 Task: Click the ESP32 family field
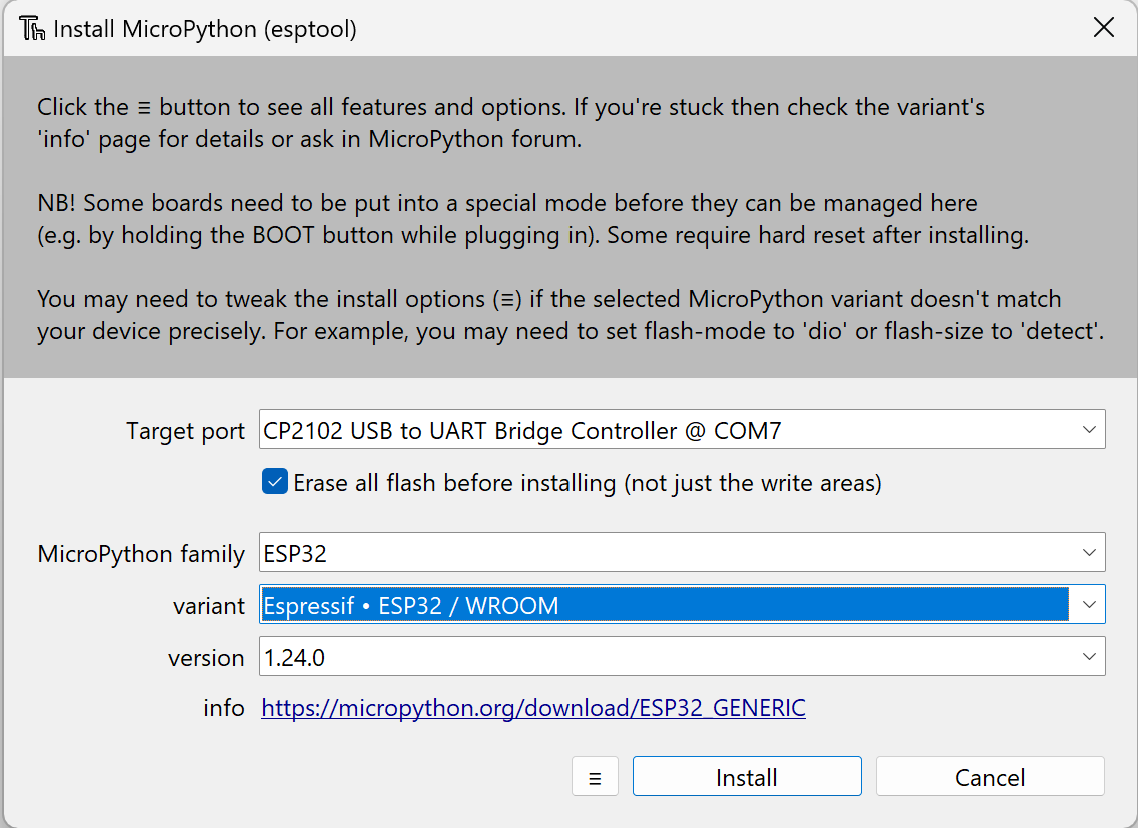click(682, 552)
